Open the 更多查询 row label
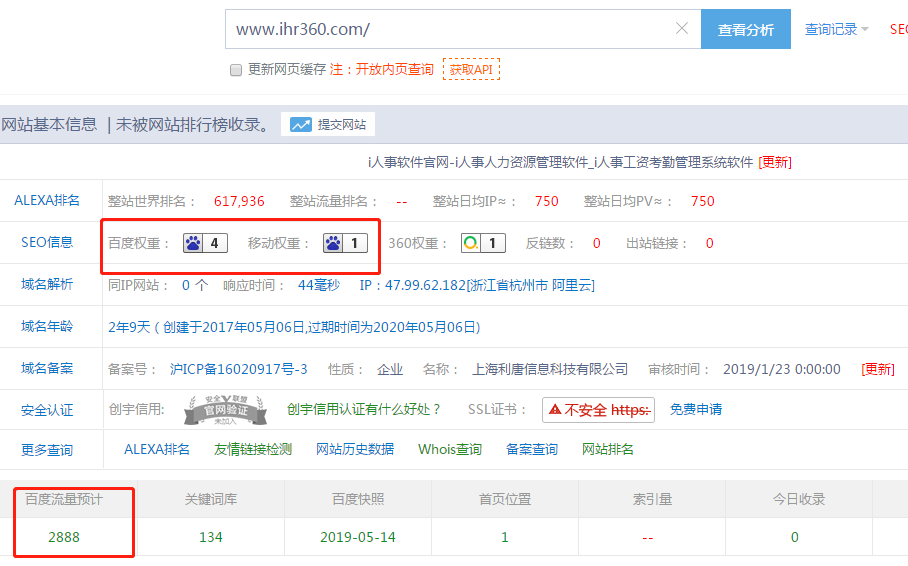The width and height of the screenshot is (908, 566). click(x=47, y=450)
